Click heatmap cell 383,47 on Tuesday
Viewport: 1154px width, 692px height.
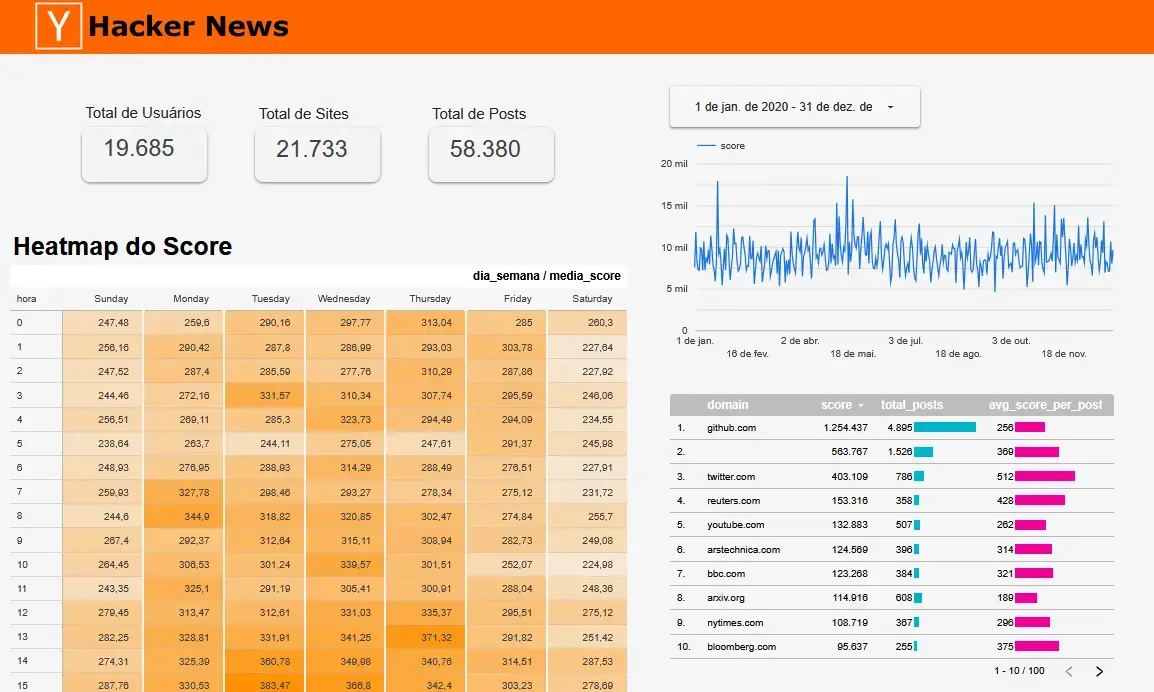[265, 684]
